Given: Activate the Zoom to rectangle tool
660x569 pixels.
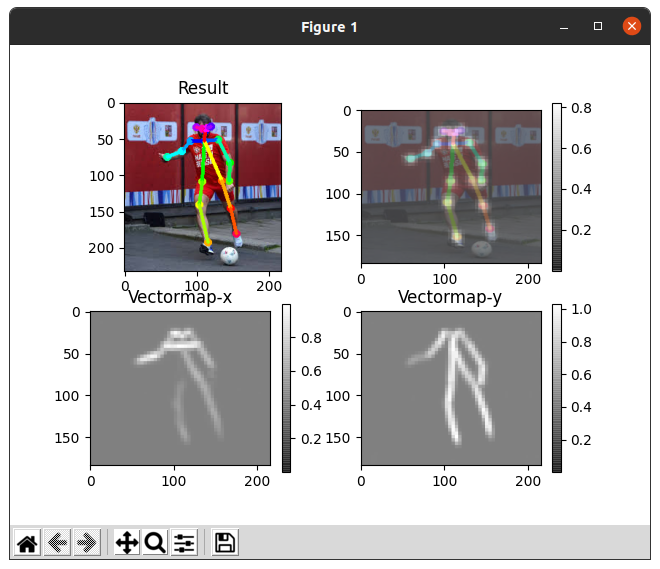Looking at the screenshot, I should point(155,542).
